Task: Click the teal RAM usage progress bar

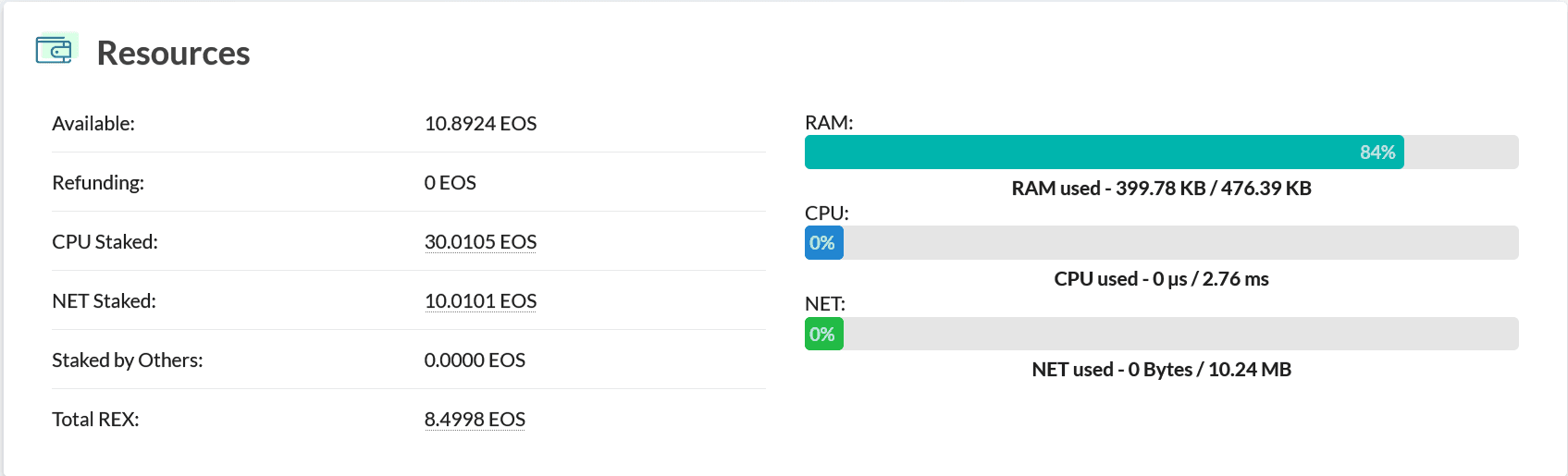Action: click(1104, 153)
